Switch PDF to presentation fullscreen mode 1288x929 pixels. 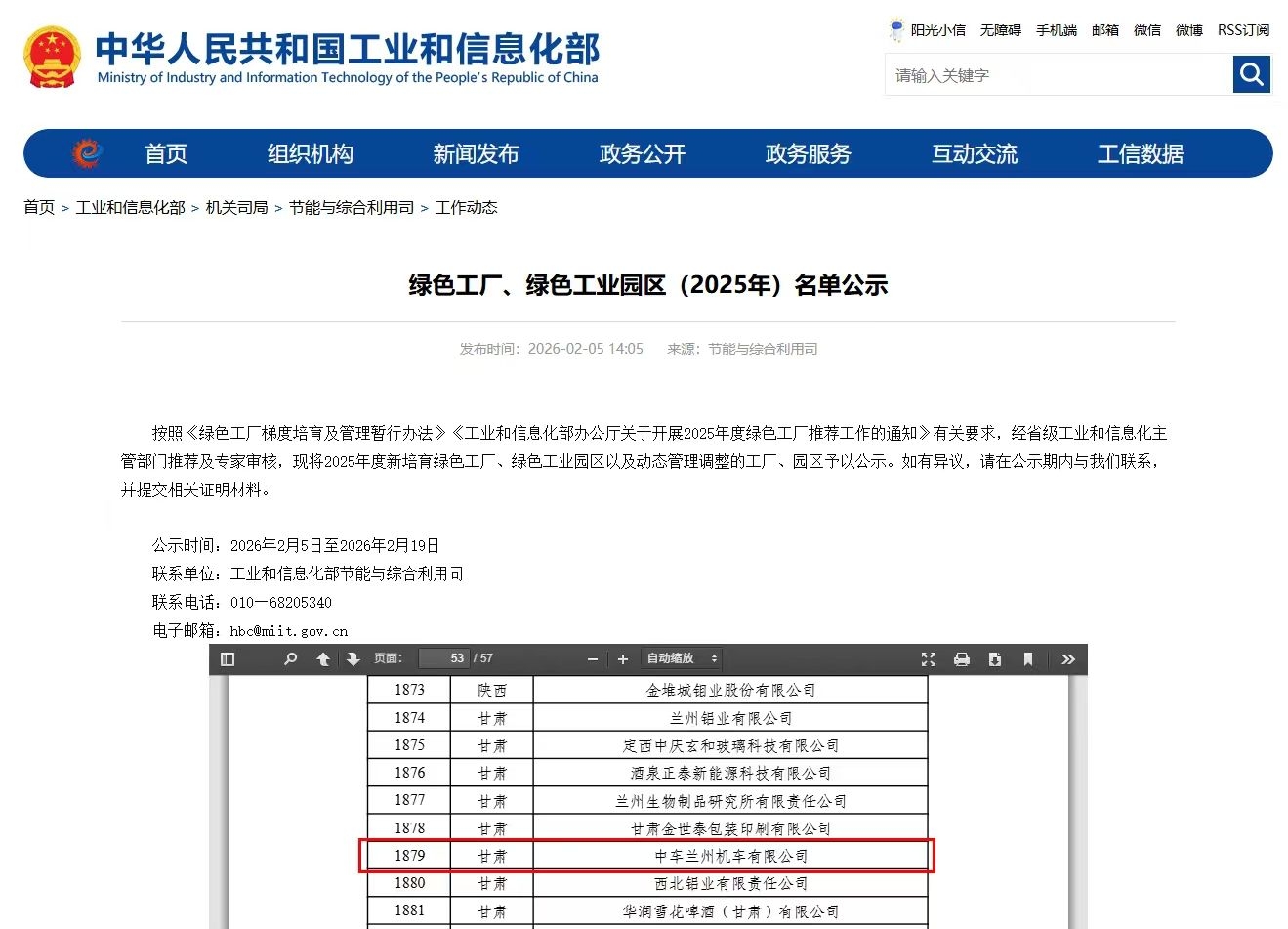928,659
